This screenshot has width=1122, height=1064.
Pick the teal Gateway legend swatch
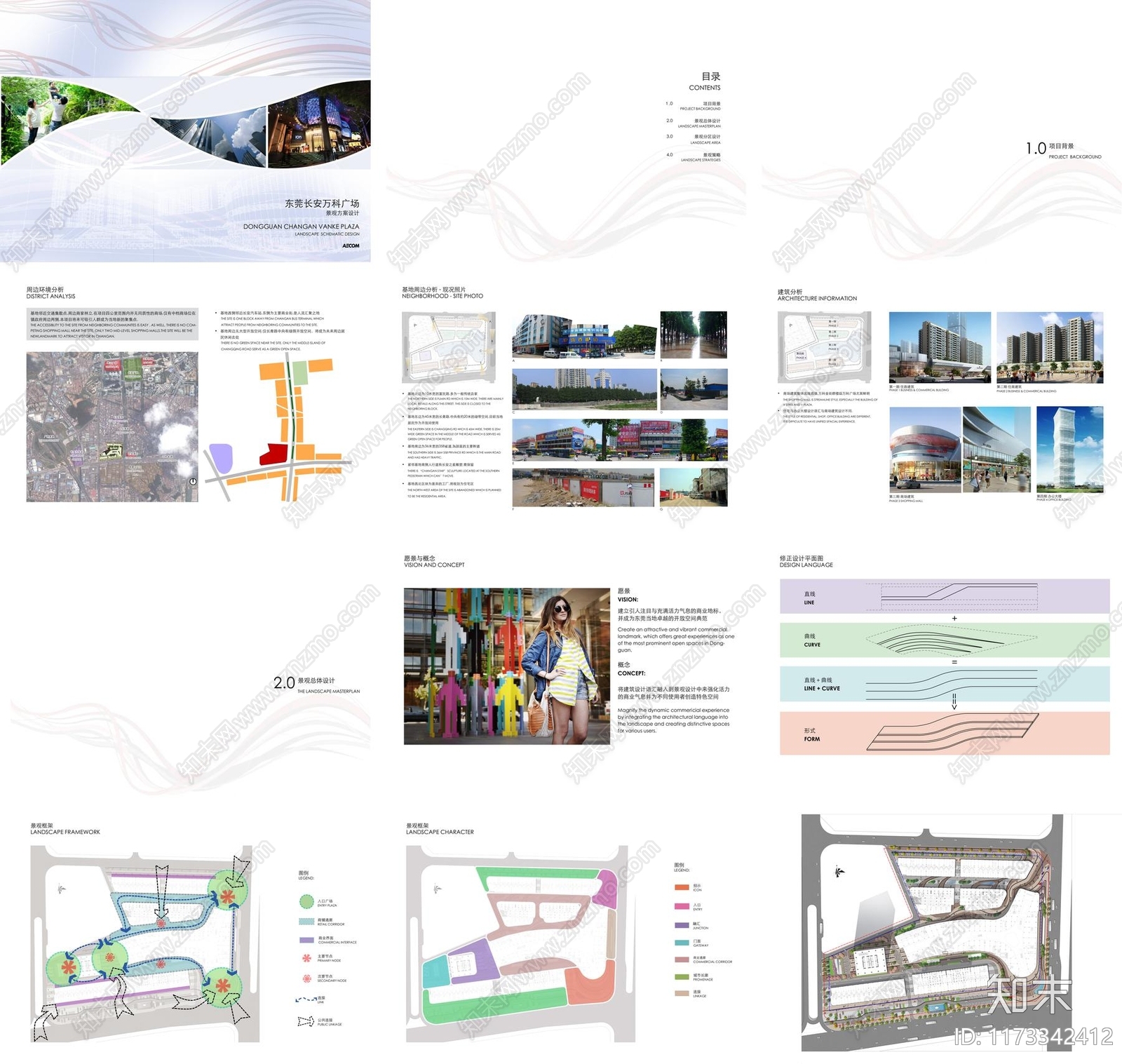682,943
